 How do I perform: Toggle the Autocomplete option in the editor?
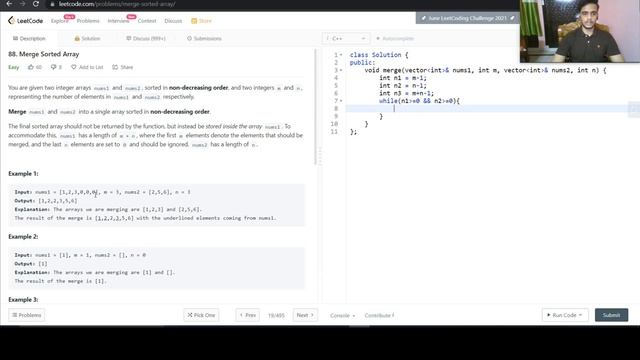tap(395, 38)
